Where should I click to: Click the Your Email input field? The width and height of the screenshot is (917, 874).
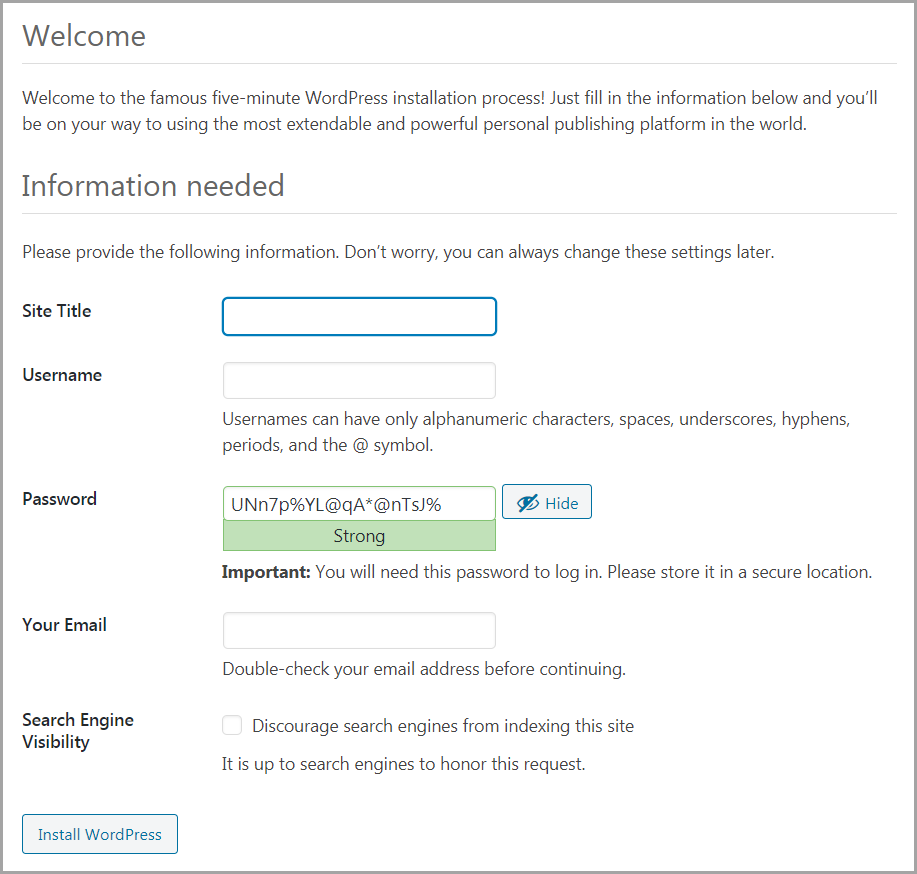point(359,631)
